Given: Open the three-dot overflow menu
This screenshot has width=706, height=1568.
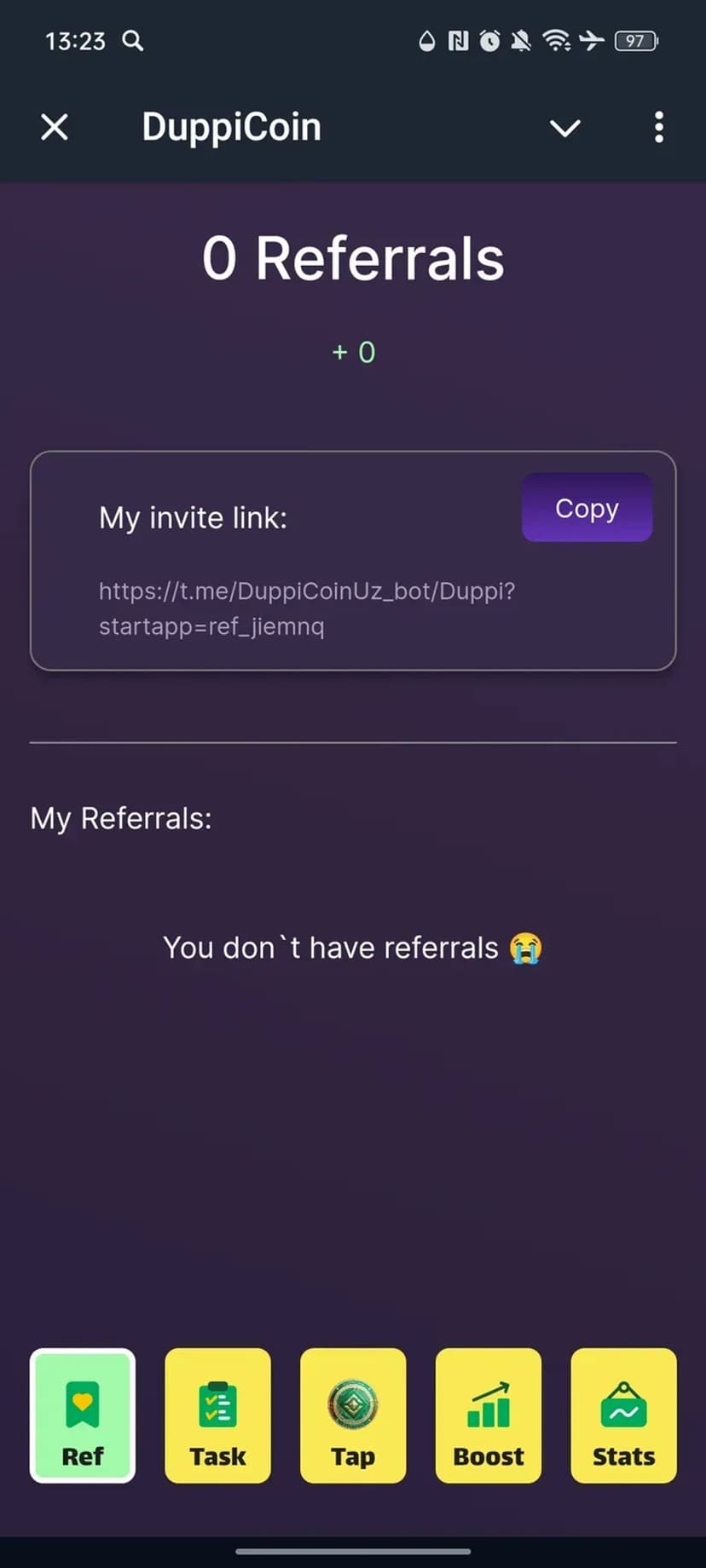Looking at the screenshot, I should pos(658,127).
